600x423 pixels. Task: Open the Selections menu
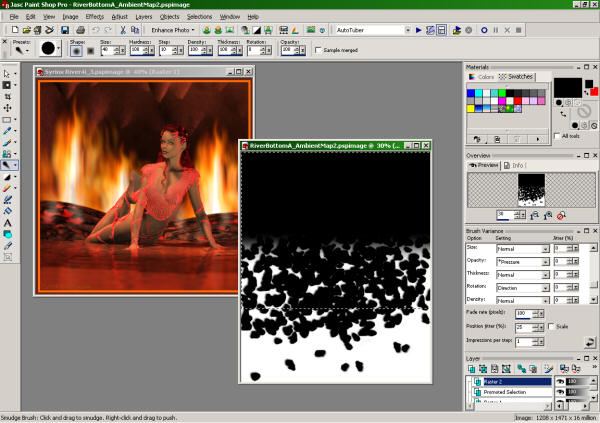coord(199,16)
